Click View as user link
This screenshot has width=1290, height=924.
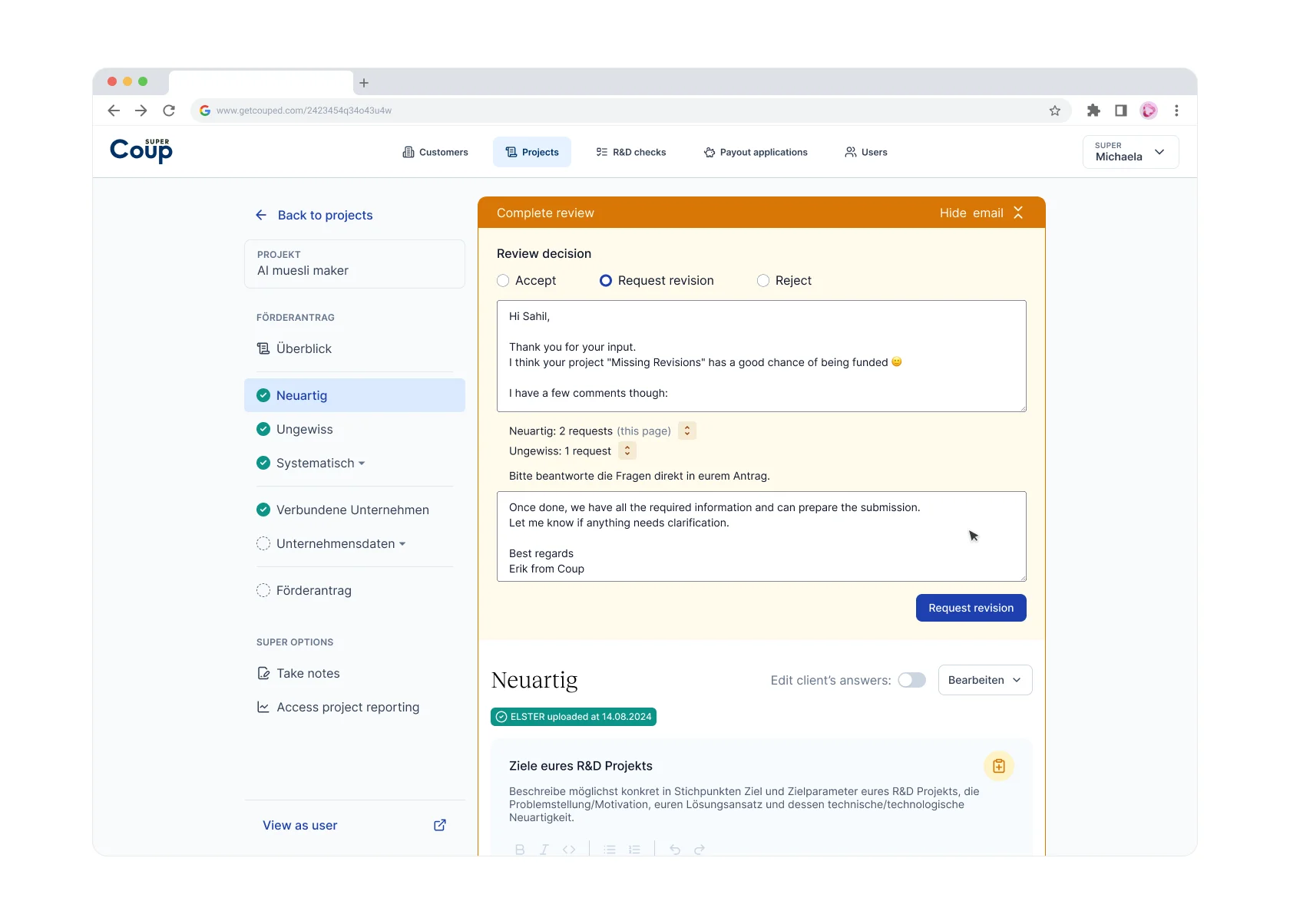pos(300,825)
